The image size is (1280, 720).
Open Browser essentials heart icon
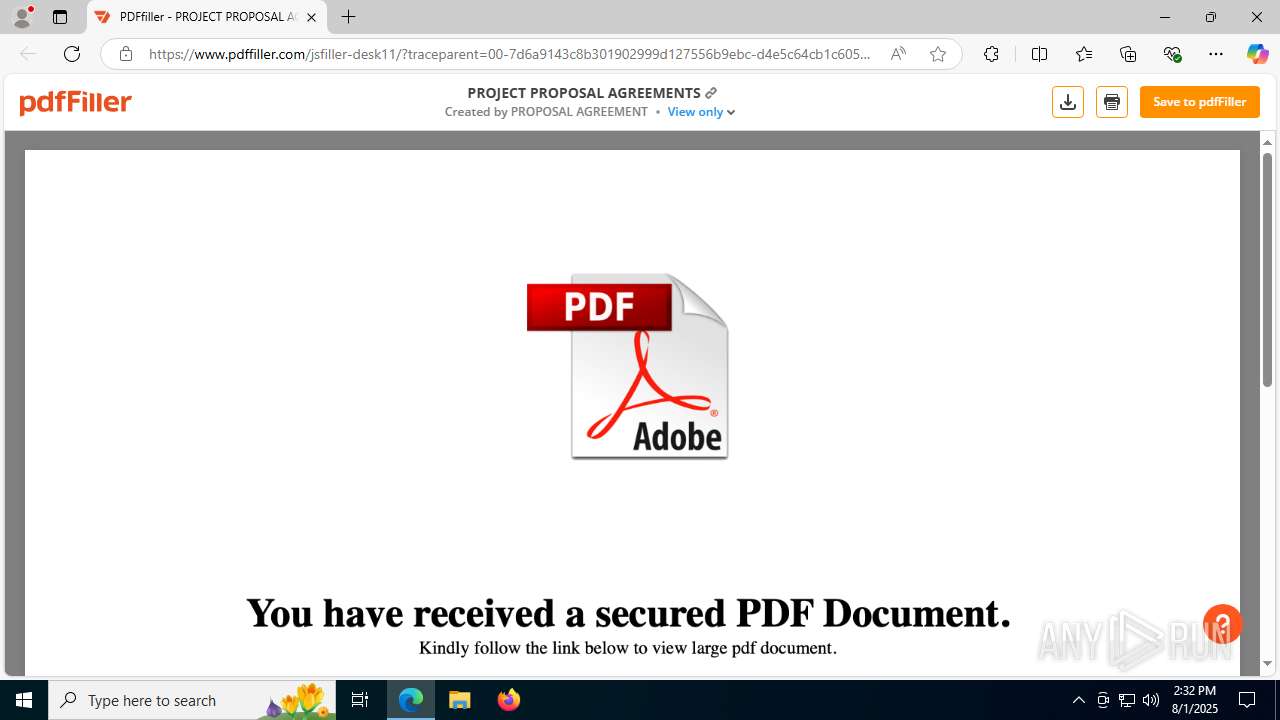(1173, 54)
